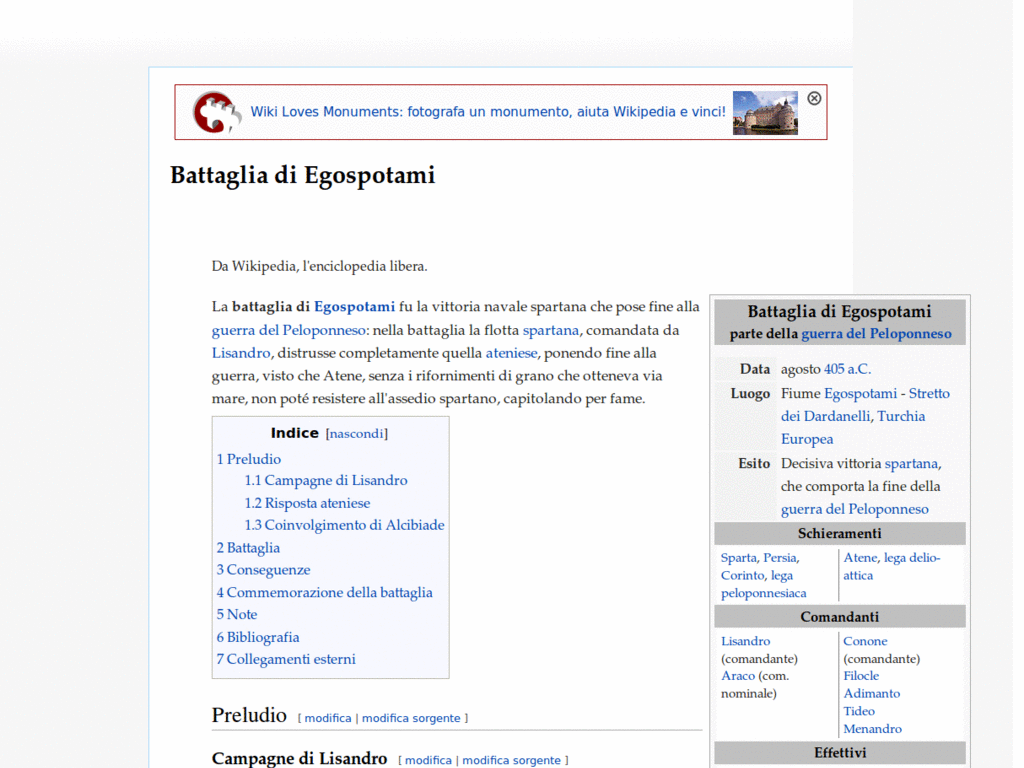Click the Wiki Loves Monuments puzzle logo

click(217, 112)
